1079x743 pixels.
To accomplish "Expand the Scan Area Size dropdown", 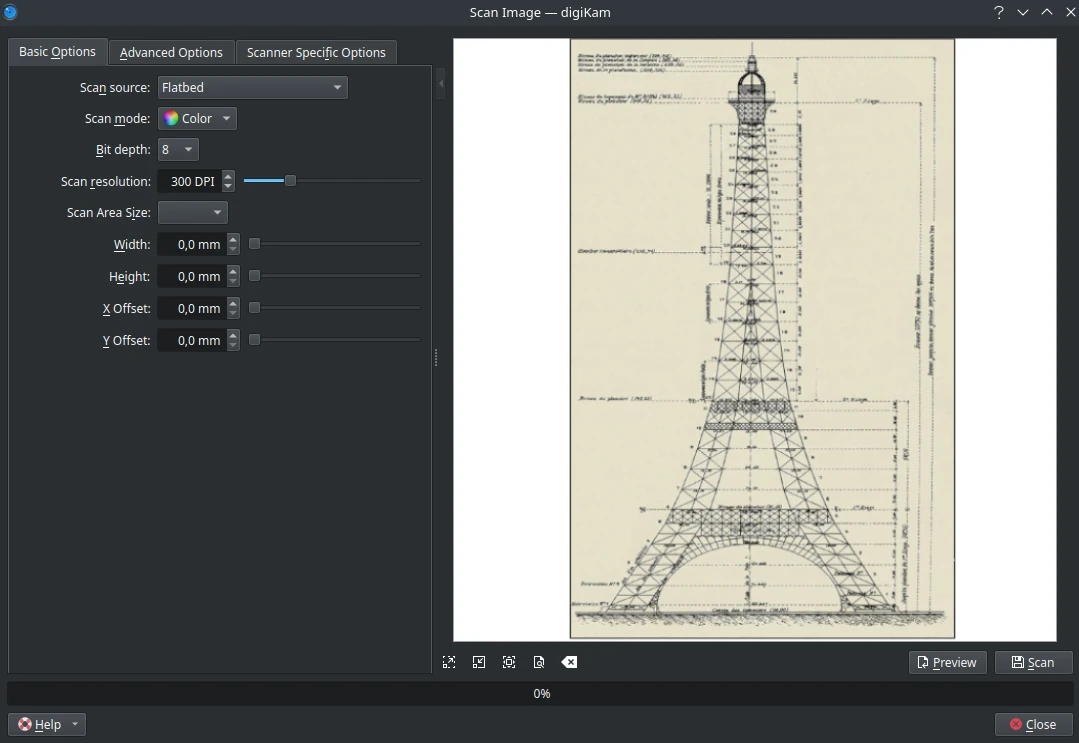I will (192, 212).
